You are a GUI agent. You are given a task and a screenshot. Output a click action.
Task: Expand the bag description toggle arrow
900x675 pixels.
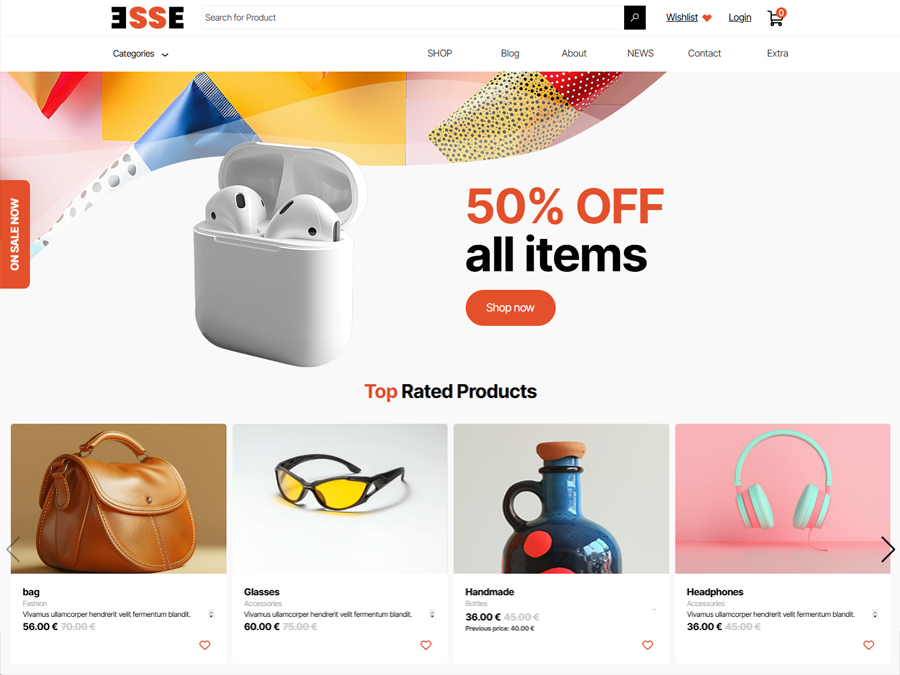(x=211, y=614)
